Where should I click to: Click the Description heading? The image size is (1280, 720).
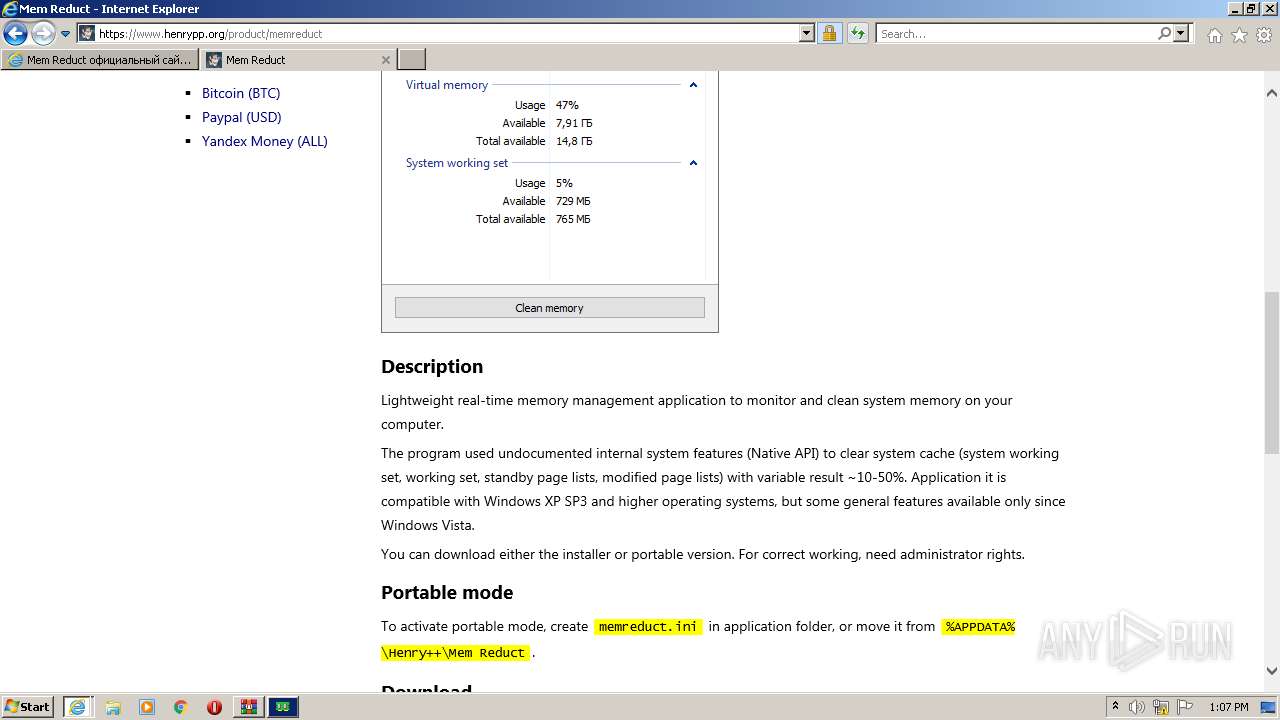pos(432,366)
